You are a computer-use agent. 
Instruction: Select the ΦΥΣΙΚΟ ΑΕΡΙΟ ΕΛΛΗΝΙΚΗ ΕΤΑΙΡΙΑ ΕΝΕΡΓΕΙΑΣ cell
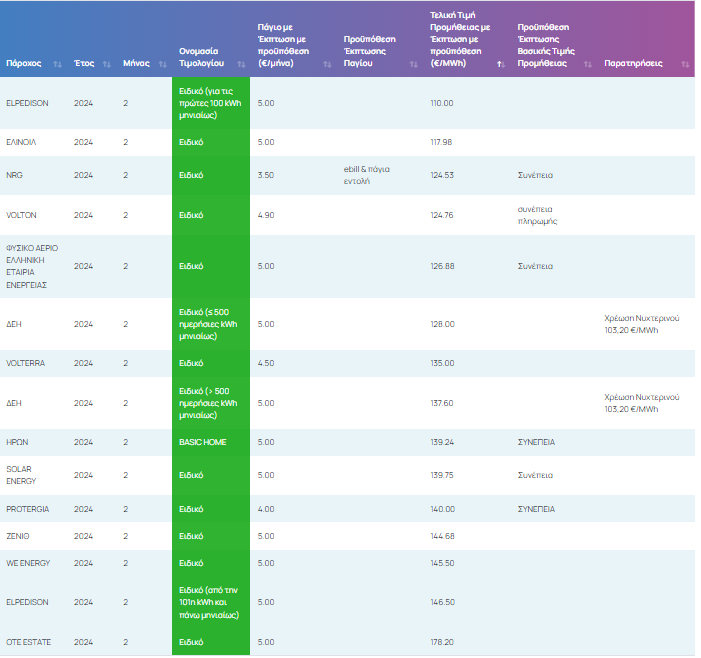pyautogui.click(x=33, y=266)
